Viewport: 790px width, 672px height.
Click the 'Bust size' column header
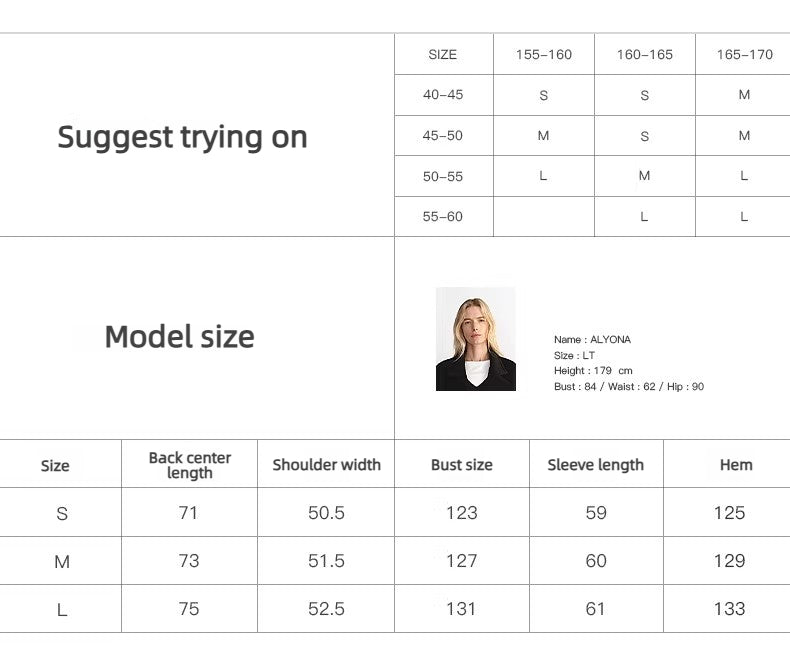tap(461, 465)
